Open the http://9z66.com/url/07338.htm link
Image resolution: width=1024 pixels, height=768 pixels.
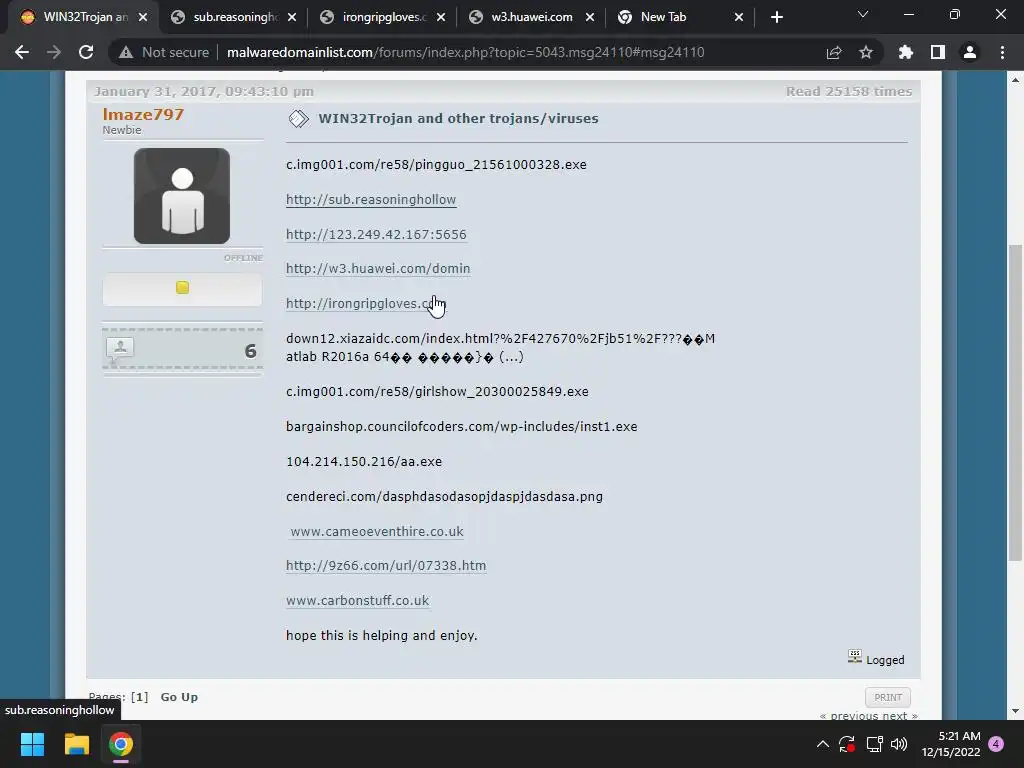386,566
